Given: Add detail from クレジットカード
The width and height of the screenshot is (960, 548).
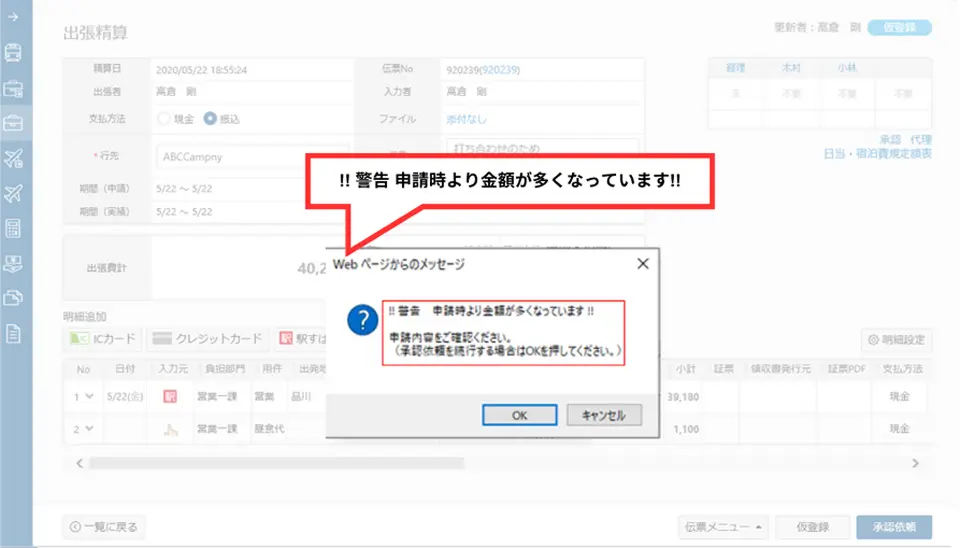Looking at the screenshot, I should click(208, 339).
